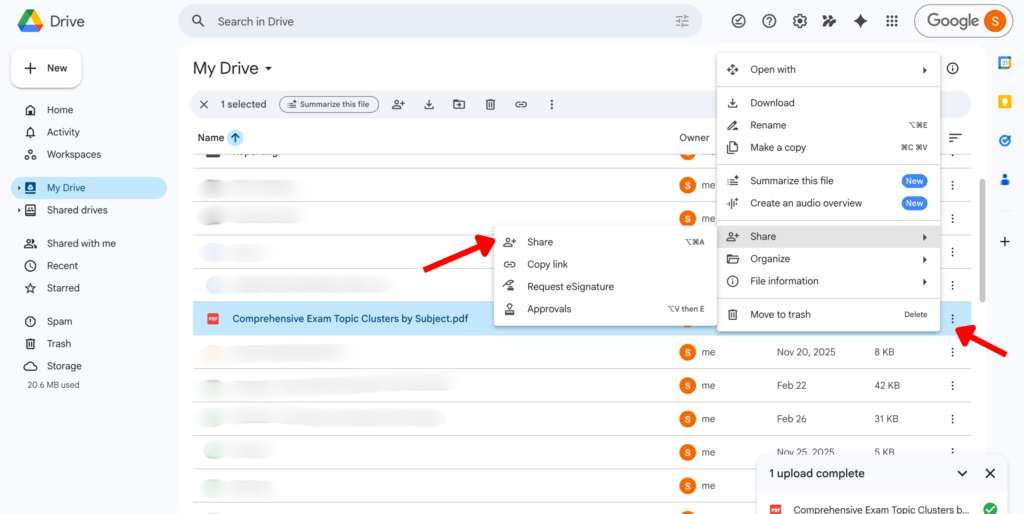
Task: Click the Owner column header
Action: click(694, 138)
